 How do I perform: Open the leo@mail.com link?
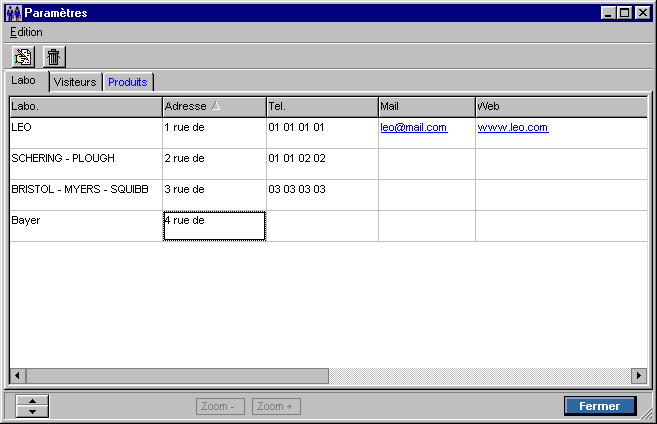tap(414, 127)
